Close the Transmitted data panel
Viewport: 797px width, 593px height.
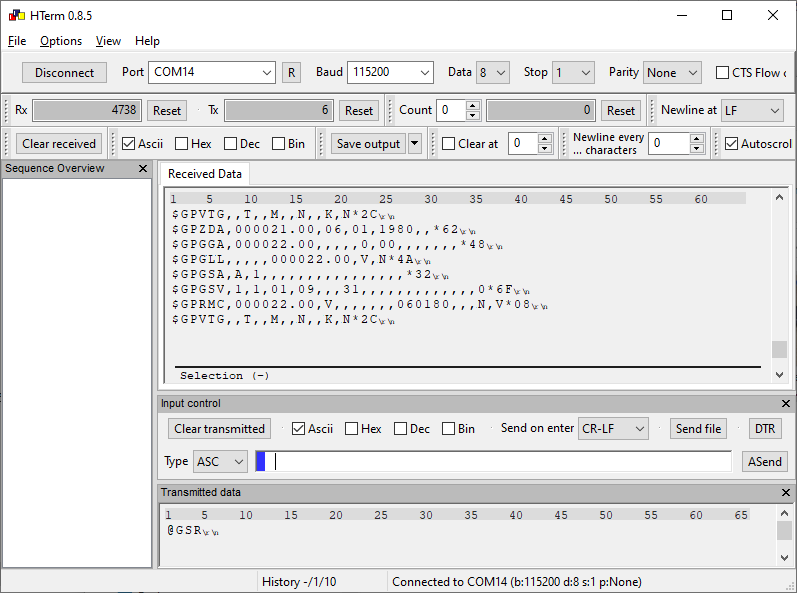click(786, 493)
